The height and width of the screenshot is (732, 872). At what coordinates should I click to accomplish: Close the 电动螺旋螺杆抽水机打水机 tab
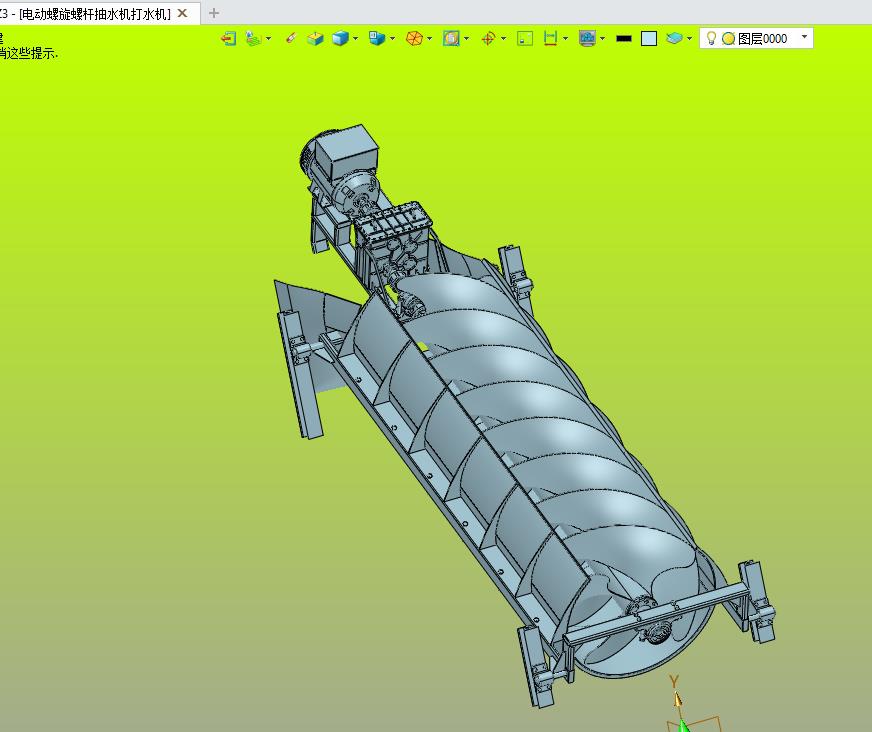[x=182, y=13]
